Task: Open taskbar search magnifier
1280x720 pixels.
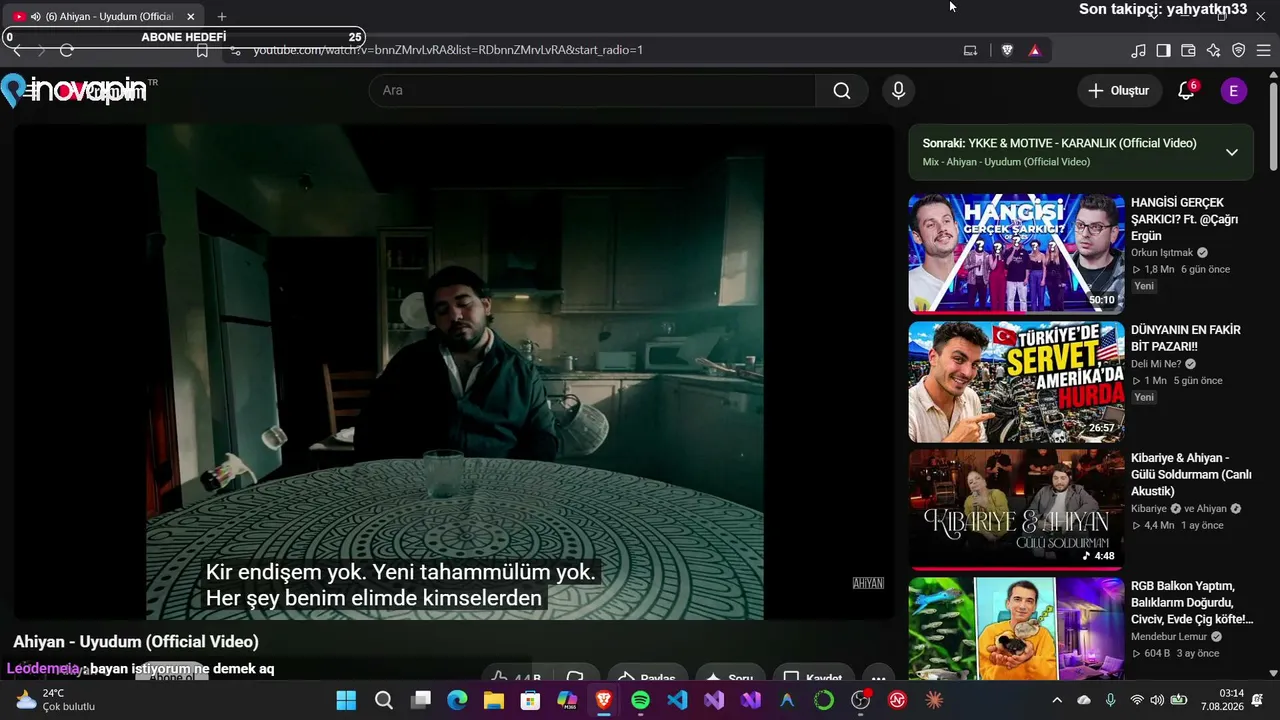Action: (x=383, y=700)
